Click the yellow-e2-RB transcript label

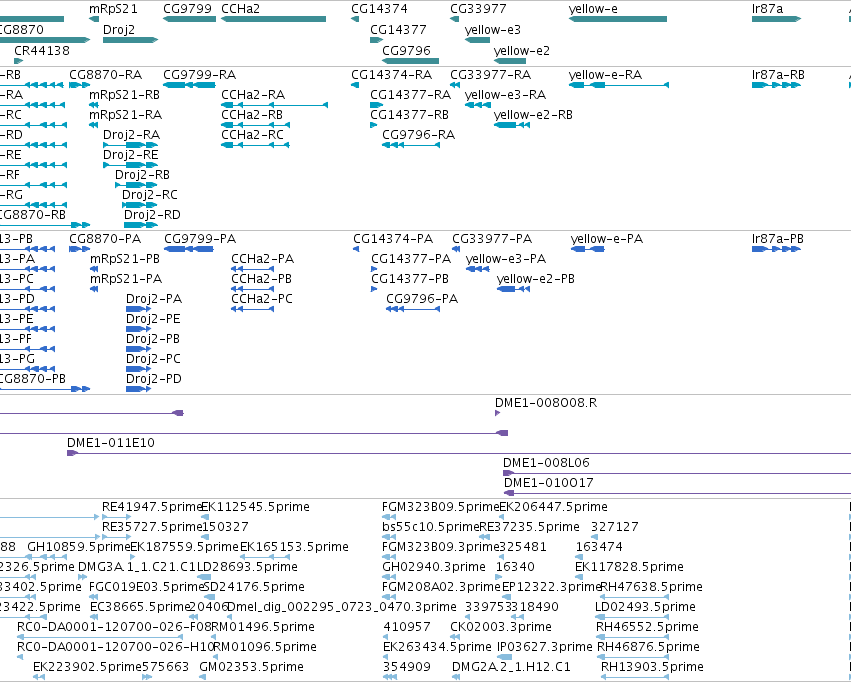(x=533, y=114)
